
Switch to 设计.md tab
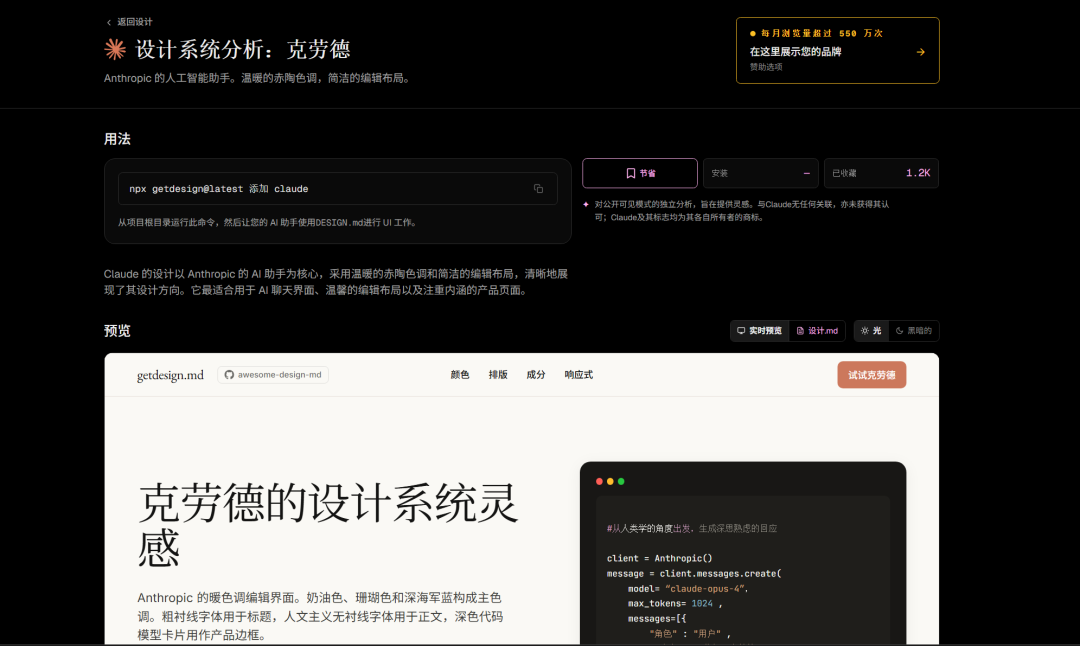click(x=817, y=331)
